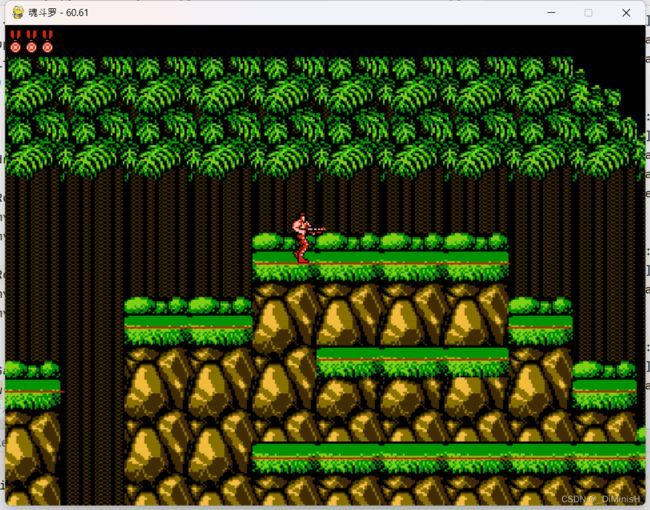This screenshot has width=650, height=510.
Task: Click the red soldier player character
Action: pos(308,238)
